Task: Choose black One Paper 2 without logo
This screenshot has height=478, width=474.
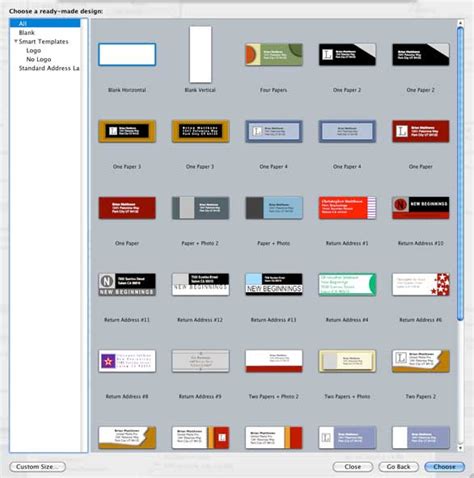Action: pyautogui.click(x=421, y=54)
